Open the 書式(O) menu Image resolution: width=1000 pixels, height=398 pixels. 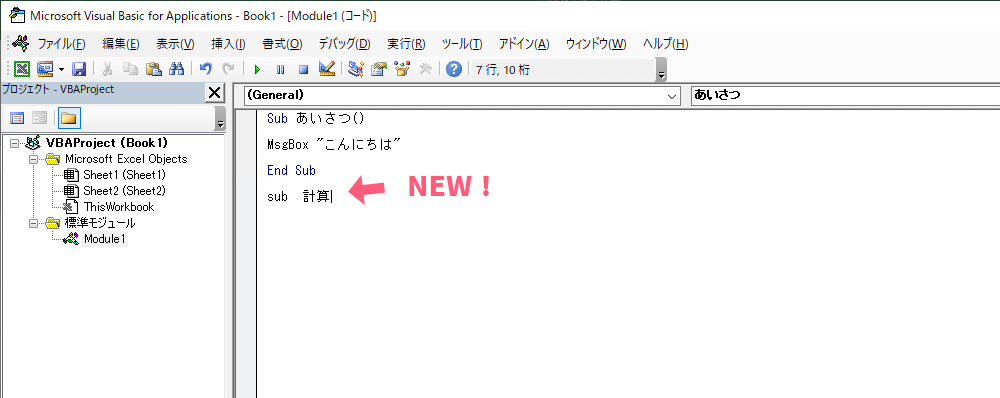point(283,44)
